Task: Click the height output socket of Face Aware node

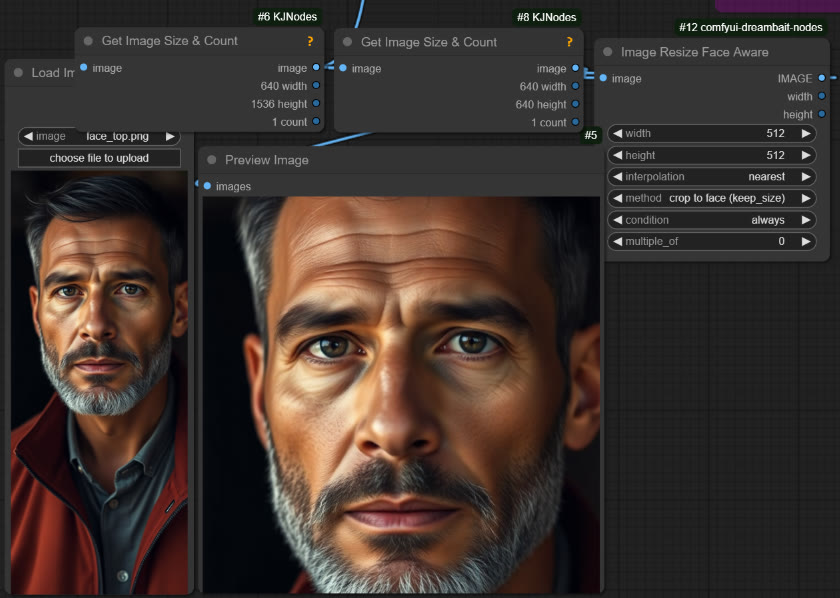Action: click(822, 114)
